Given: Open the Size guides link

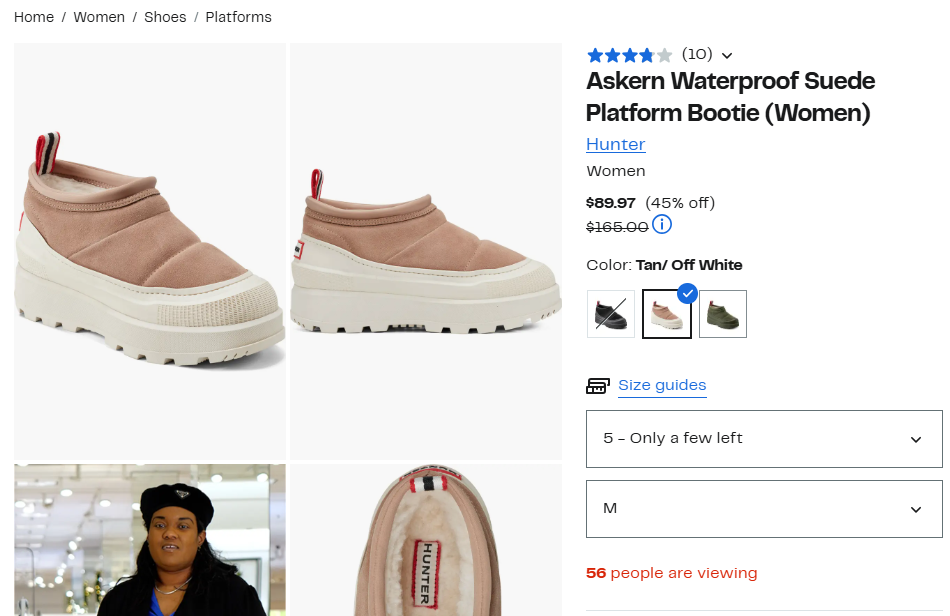Looking at the screenshot, I should (x=662, y=385).
